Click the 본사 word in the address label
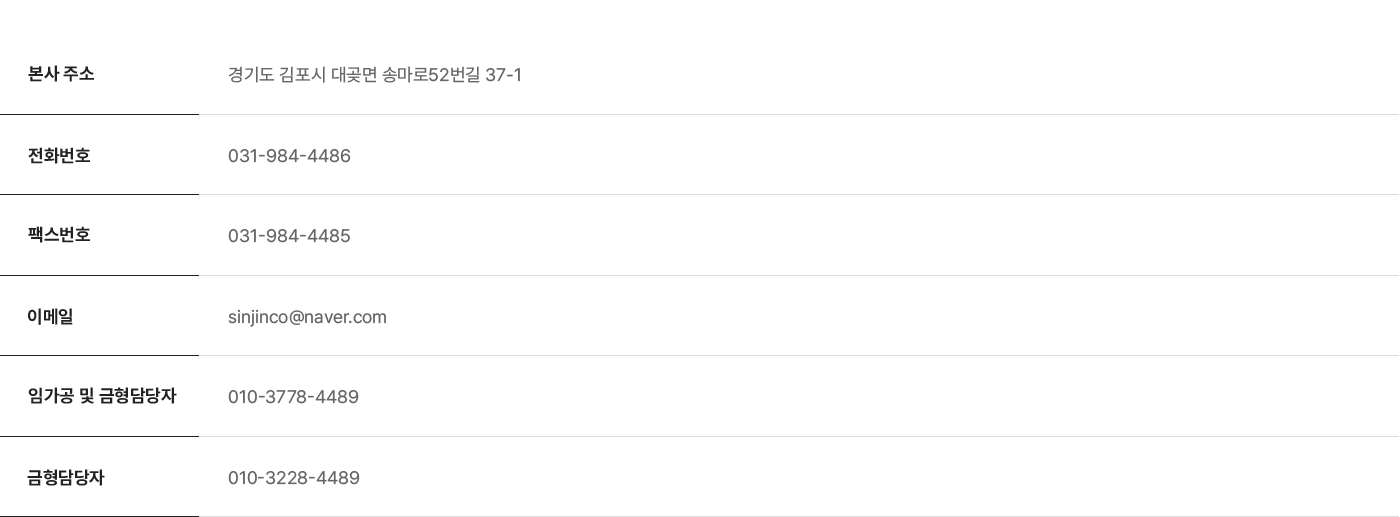This screenshot has width=1400, height=517. 43,74
